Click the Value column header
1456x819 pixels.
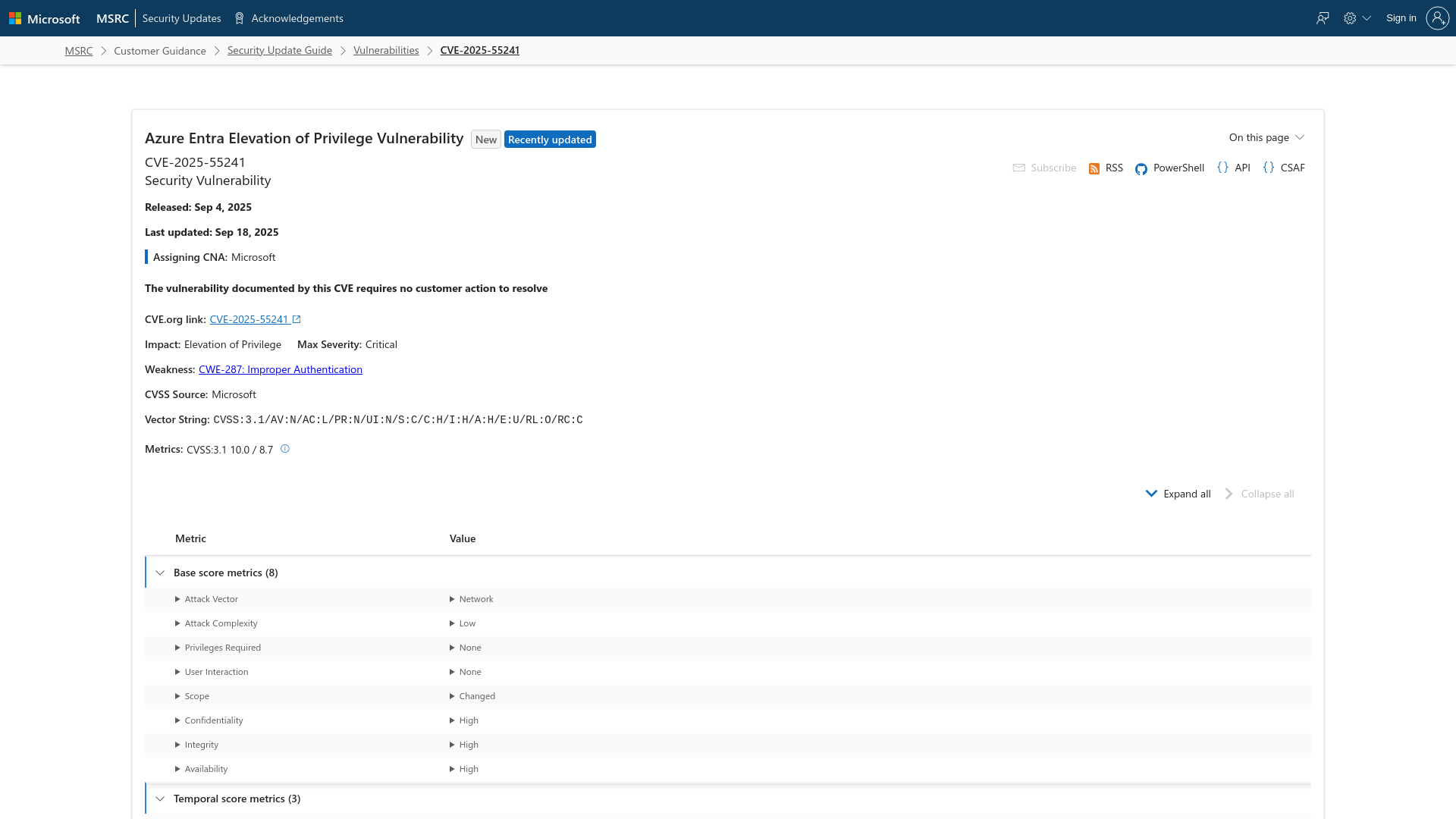click(x=463, y=538)
